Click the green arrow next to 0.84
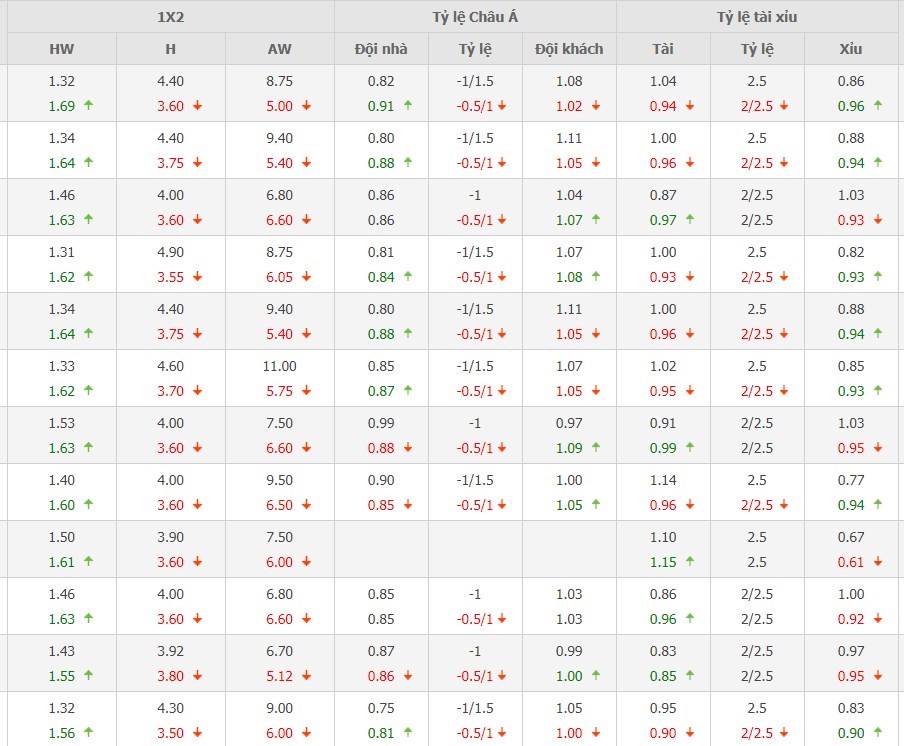The image size is (904, 746). pos(408,276)
